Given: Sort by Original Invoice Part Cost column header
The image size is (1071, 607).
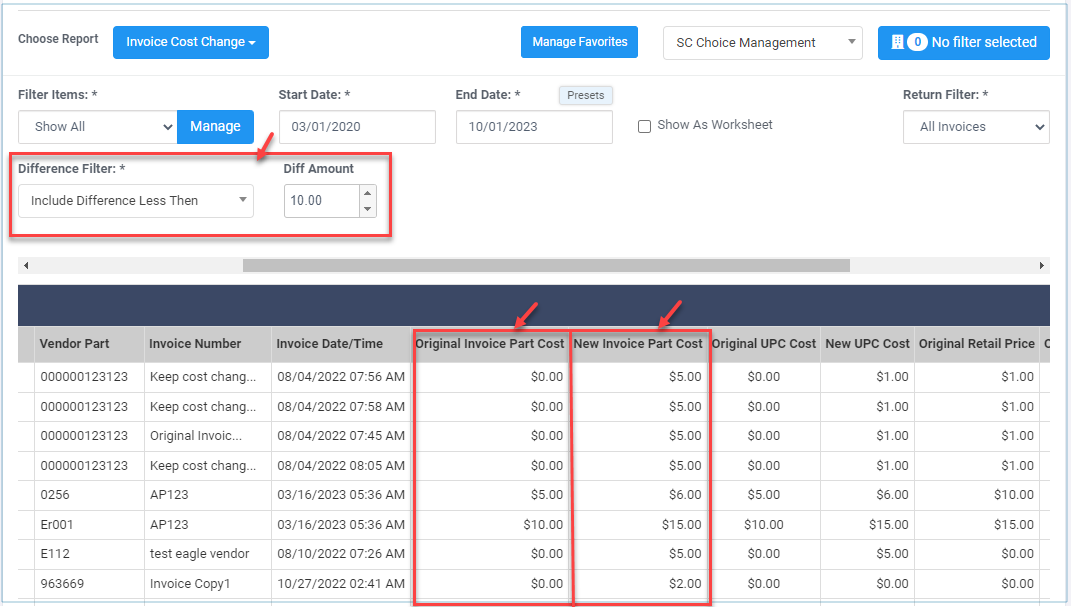Looking at the screenshot, I should (490, 344).
